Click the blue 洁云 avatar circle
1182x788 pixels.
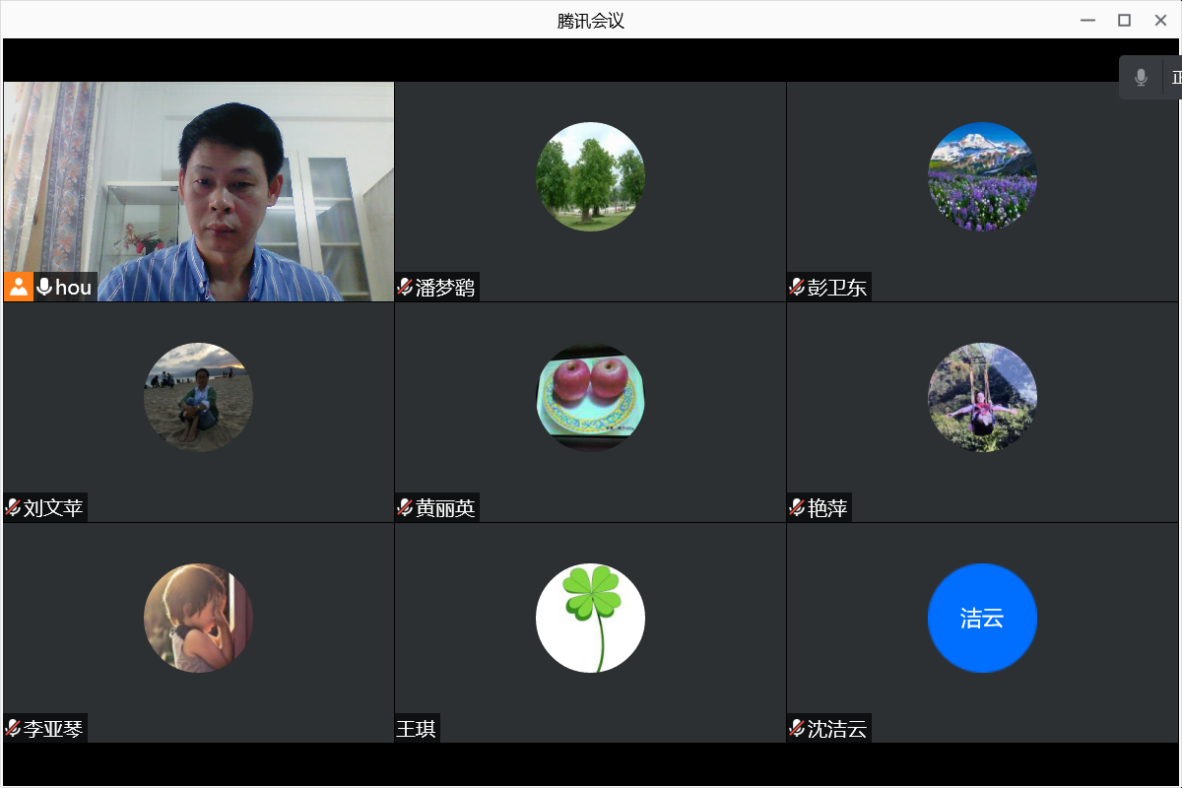(982, 617)
